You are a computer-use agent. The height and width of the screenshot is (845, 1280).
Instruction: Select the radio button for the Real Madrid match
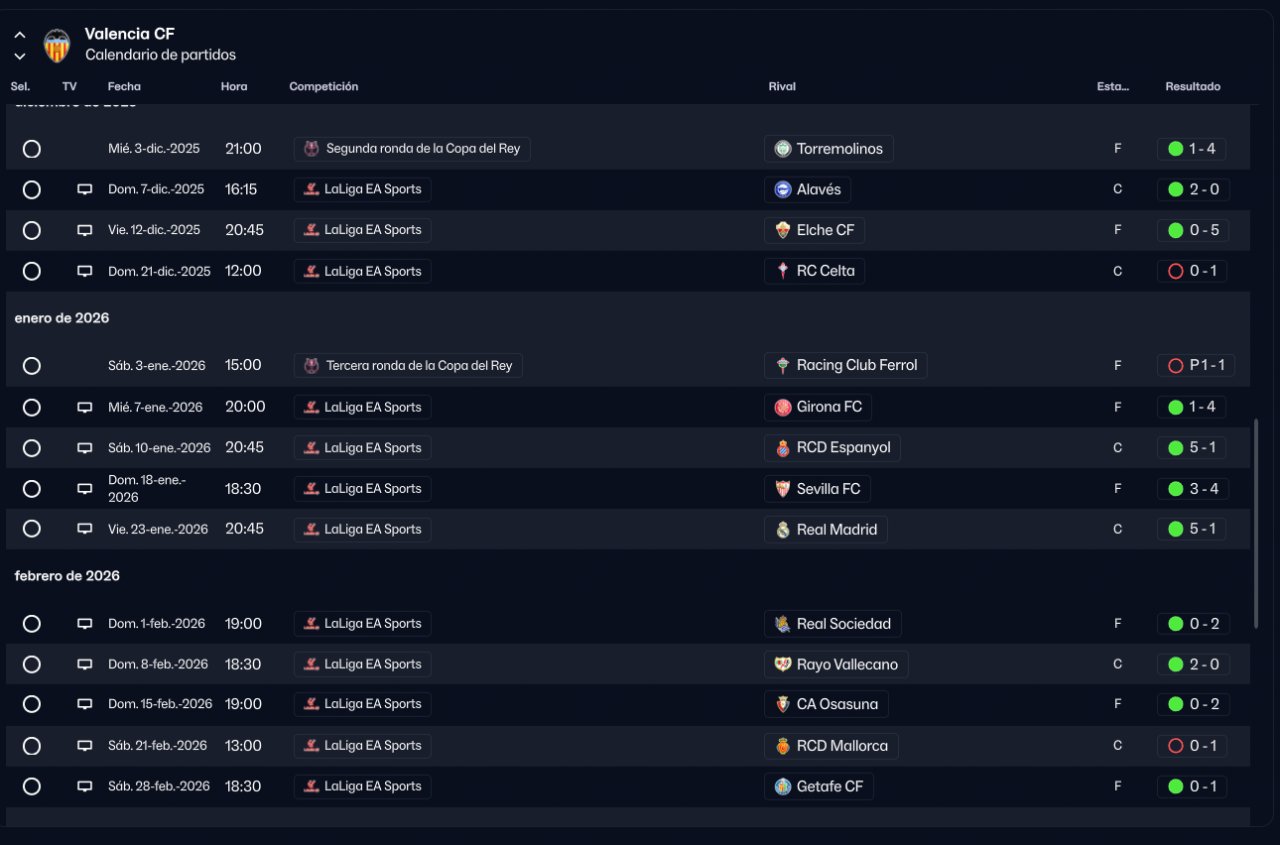(x=32, y=529)
